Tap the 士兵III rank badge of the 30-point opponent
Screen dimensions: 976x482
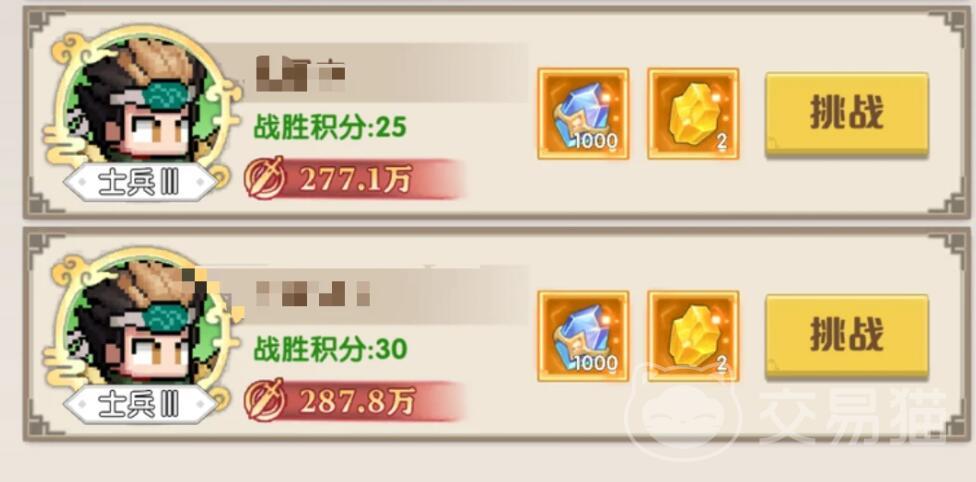tap(140, 404)
